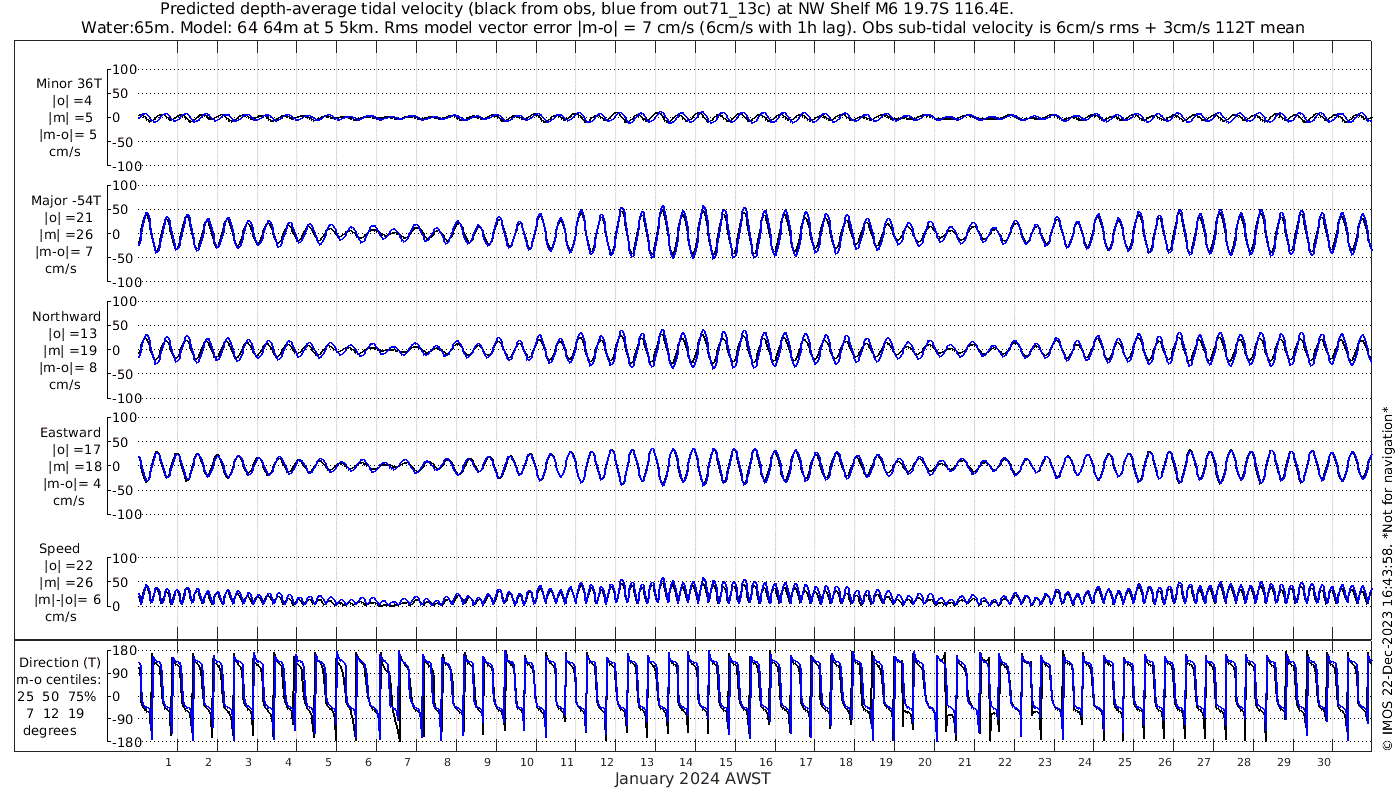Click day 24 tick label on the date axis
The width and height of the screenshot is (1400, 800).
1085,762
